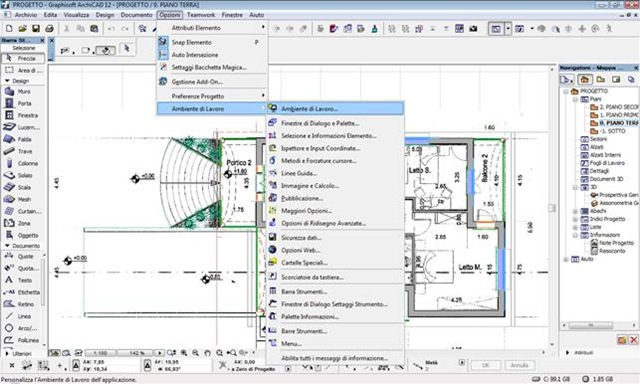Screen dimensions: 640x384
Task: Choose Scorciatoie da tastiera... entry
Action: pos(336,277)
